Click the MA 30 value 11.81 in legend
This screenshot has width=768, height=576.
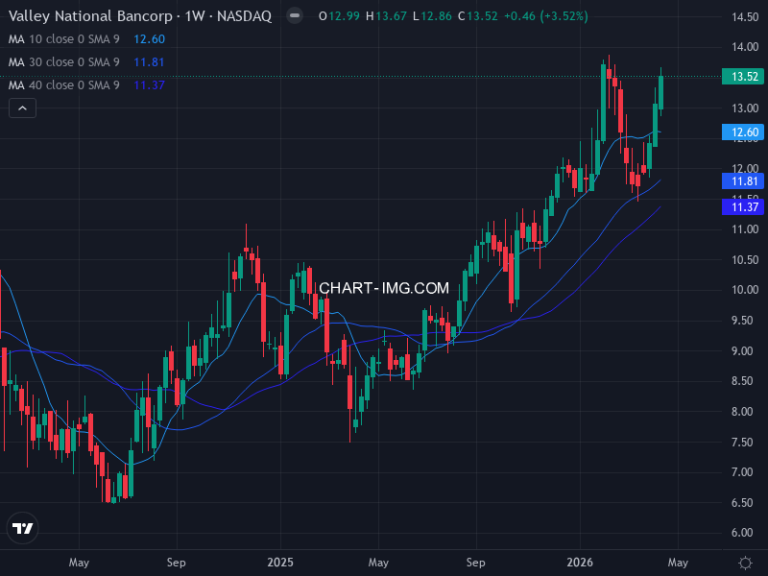[149, 62]
